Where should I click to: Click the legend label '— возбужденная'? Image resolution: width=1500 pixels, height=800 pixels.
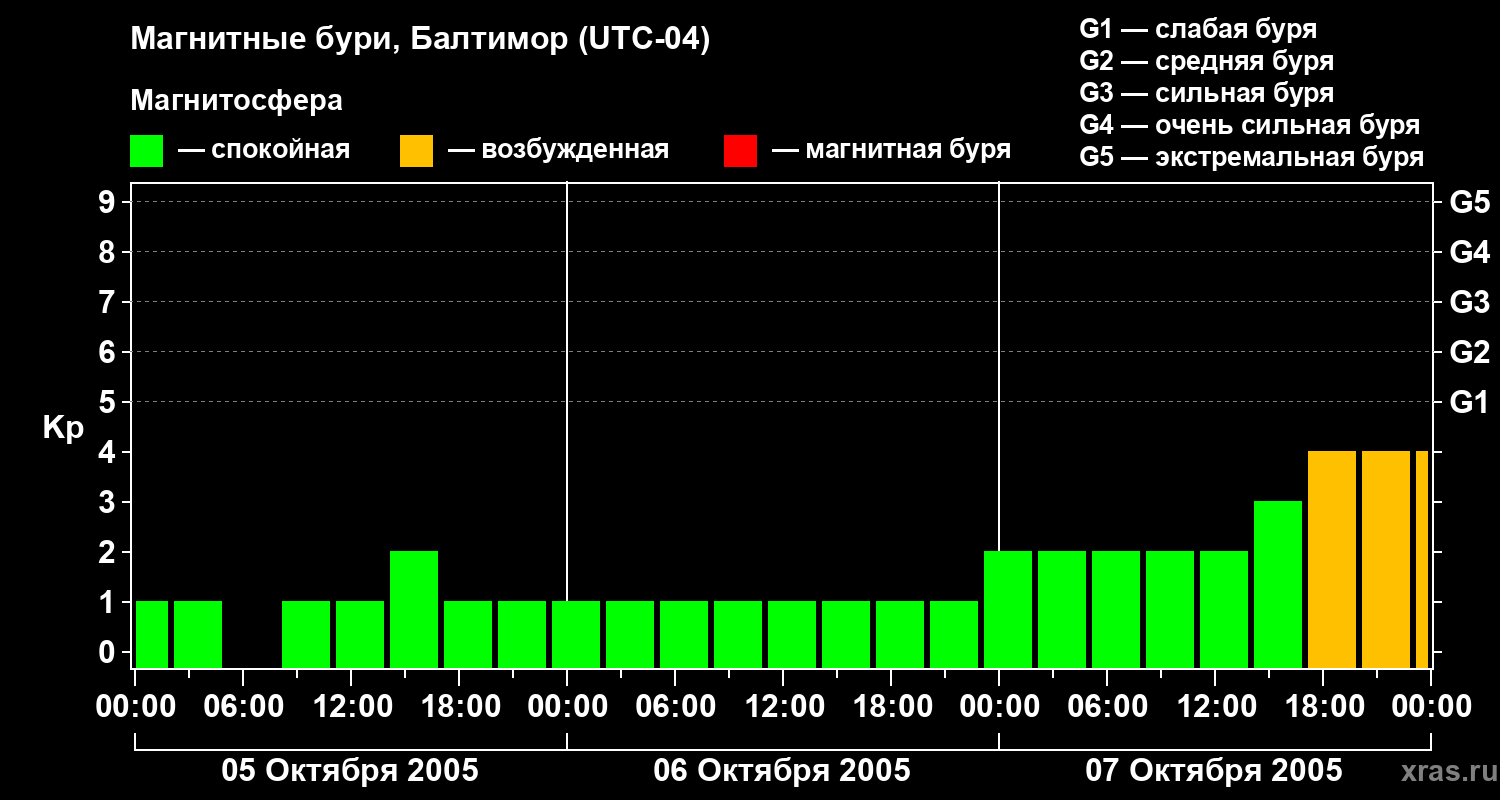point(558,151)
